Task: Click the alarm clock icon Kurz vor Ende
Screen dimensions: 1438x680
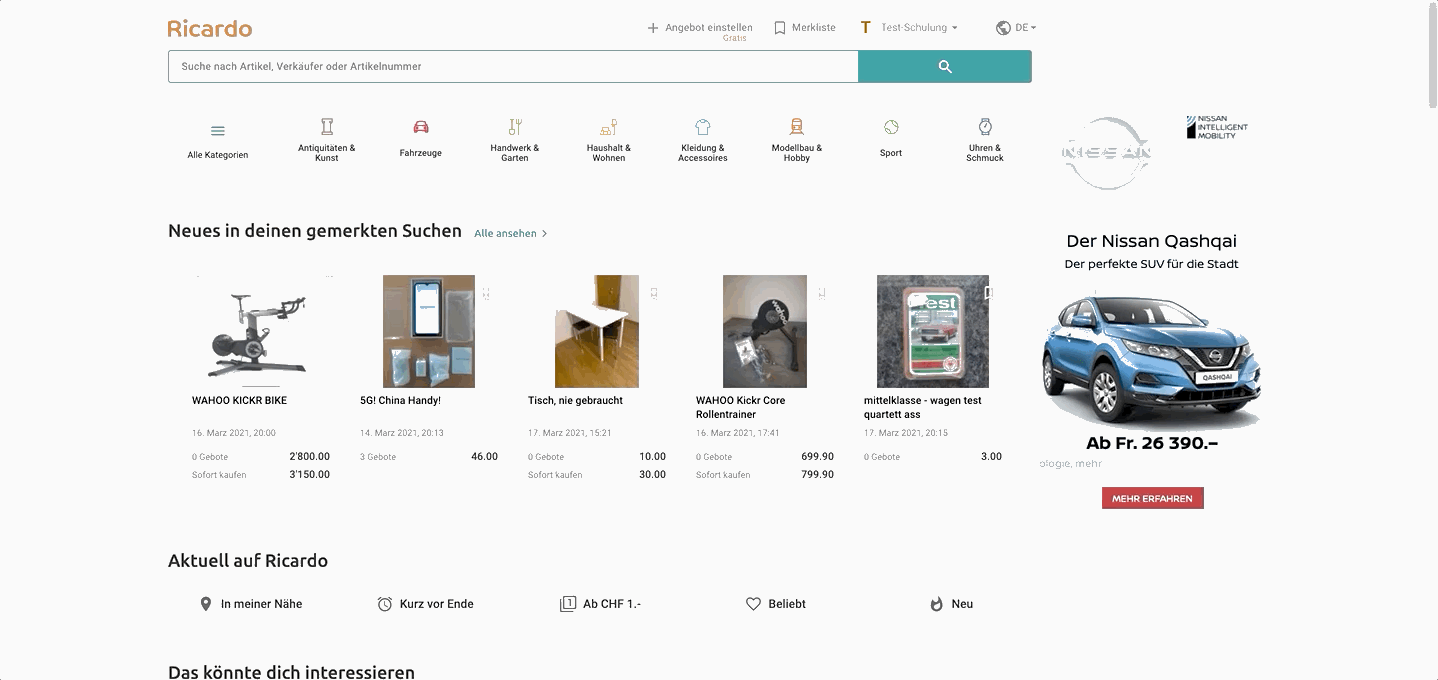Action: tap(385, 604)
